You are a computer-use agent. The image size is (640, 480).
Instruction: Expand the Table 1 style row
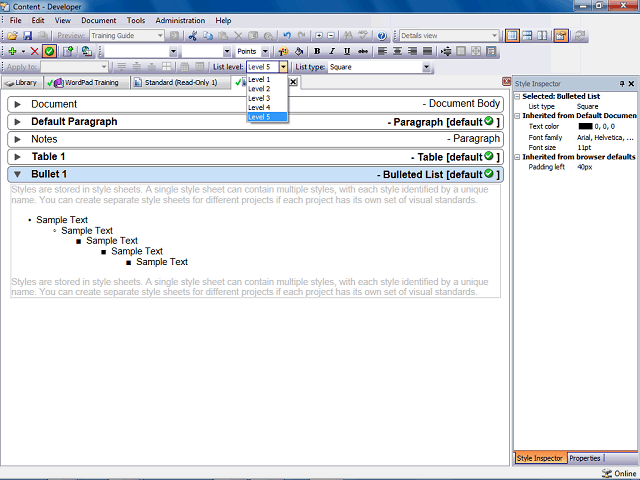click(18, 157)
